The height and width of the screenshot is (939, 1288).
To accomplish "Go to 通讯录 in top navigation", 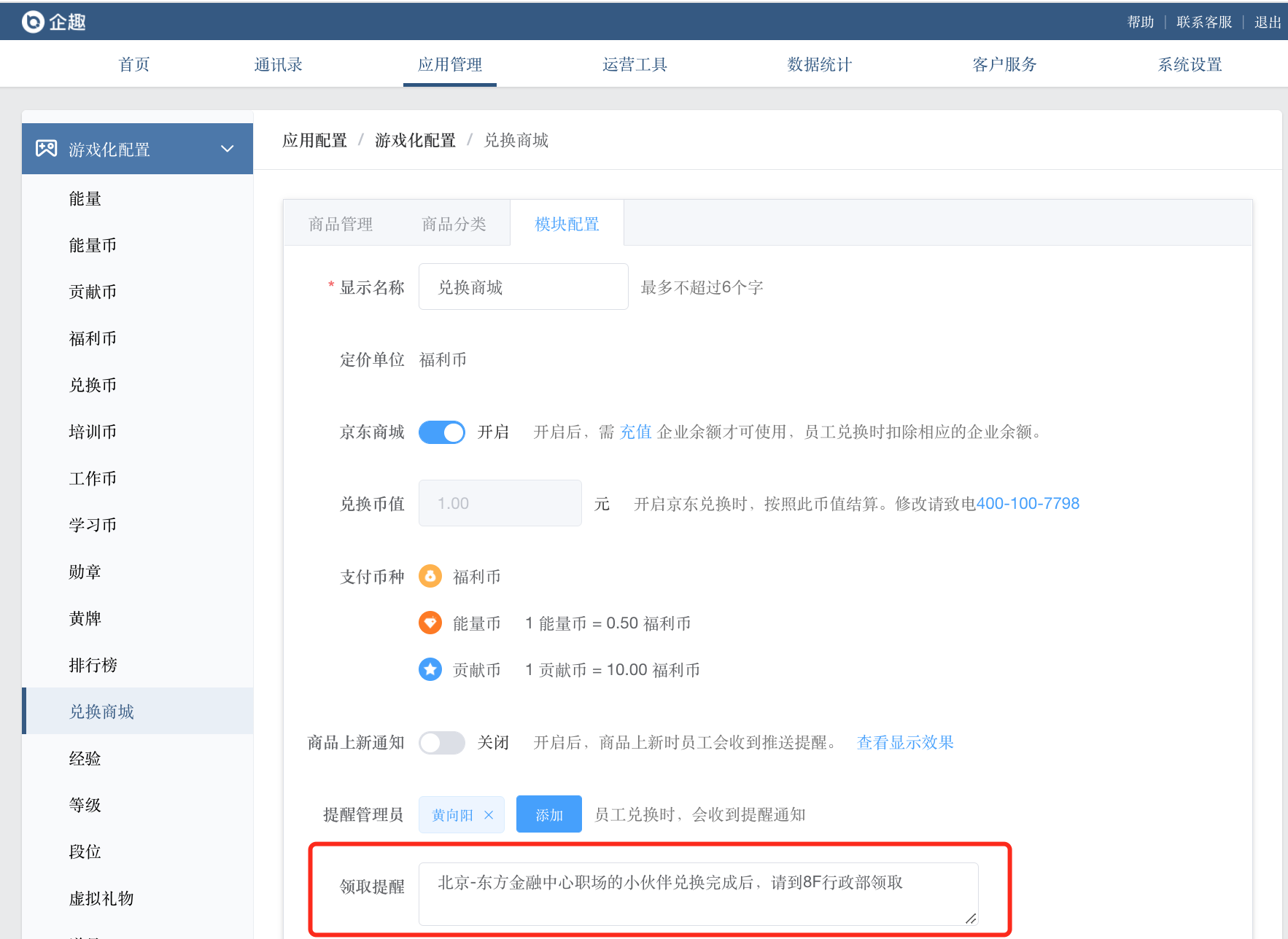I will click(278, 64).
